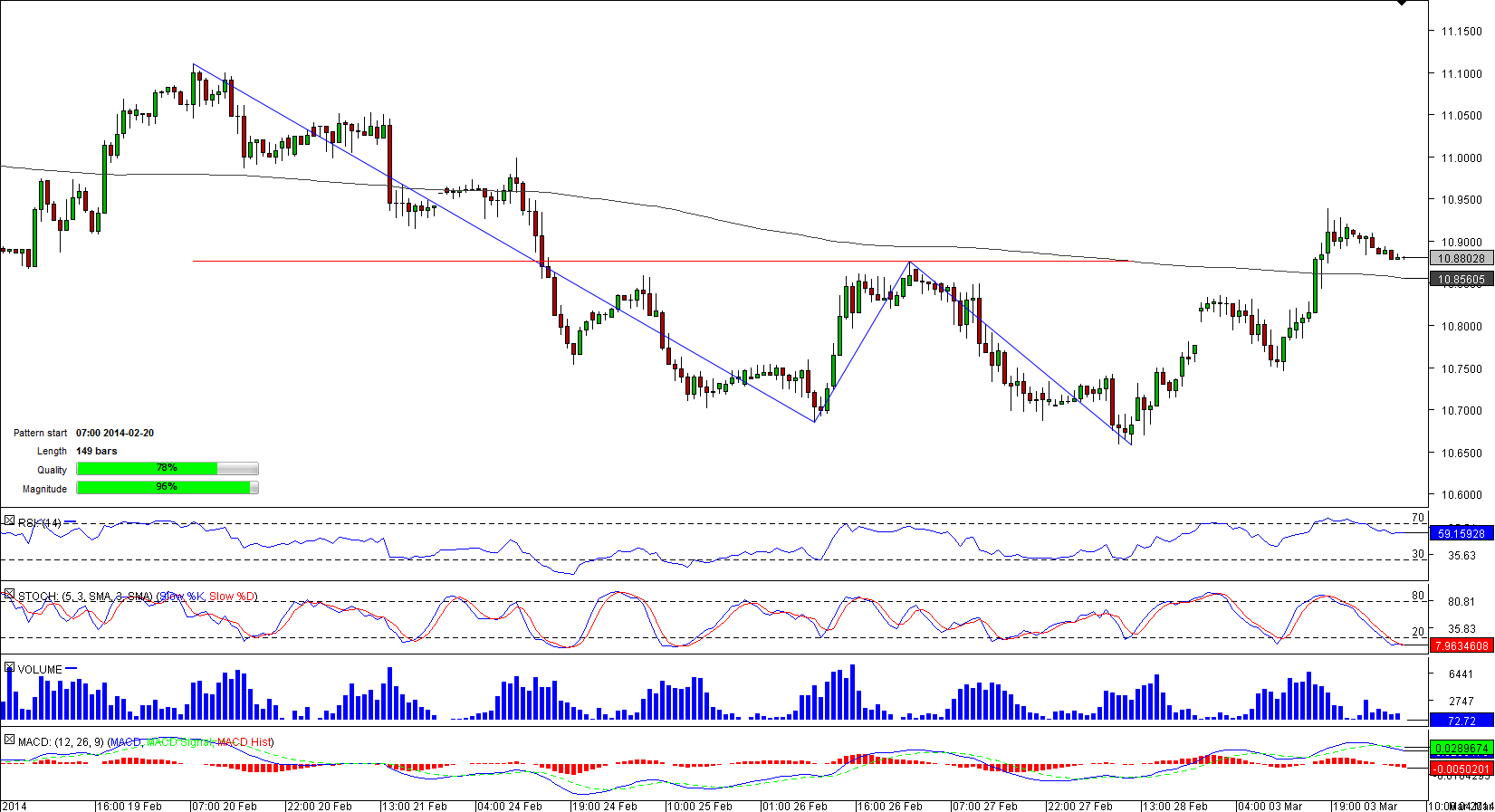Viewport: 1495px width, 812px height.
Task: Click the green MACD value label 0.0289674
Action: point(1461,749)
